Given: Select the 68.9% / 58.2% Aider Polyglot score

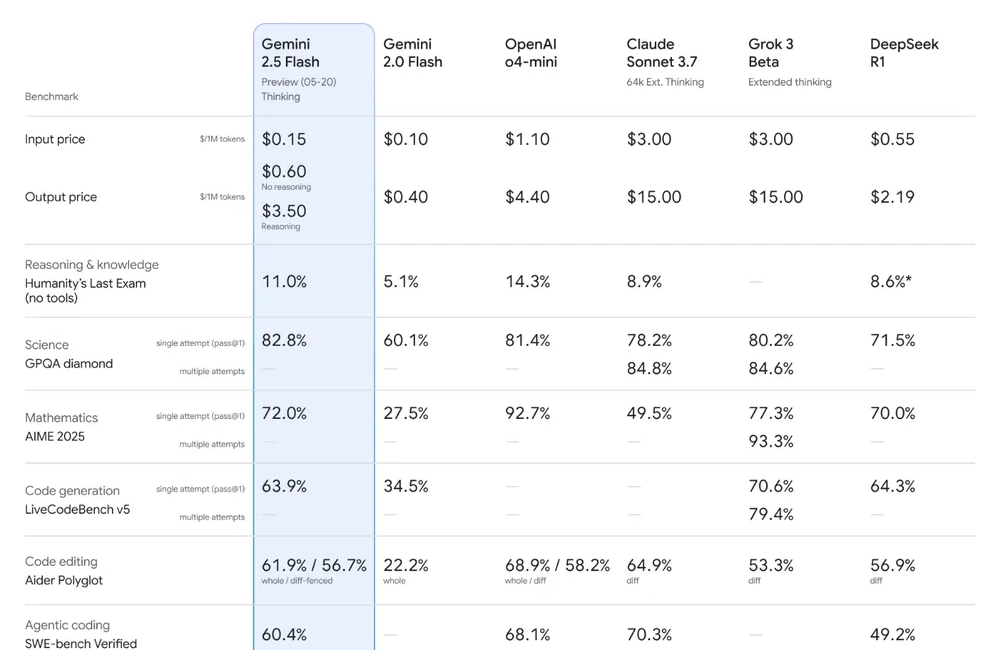Looking at the screenshot, I should coord(557,565).
